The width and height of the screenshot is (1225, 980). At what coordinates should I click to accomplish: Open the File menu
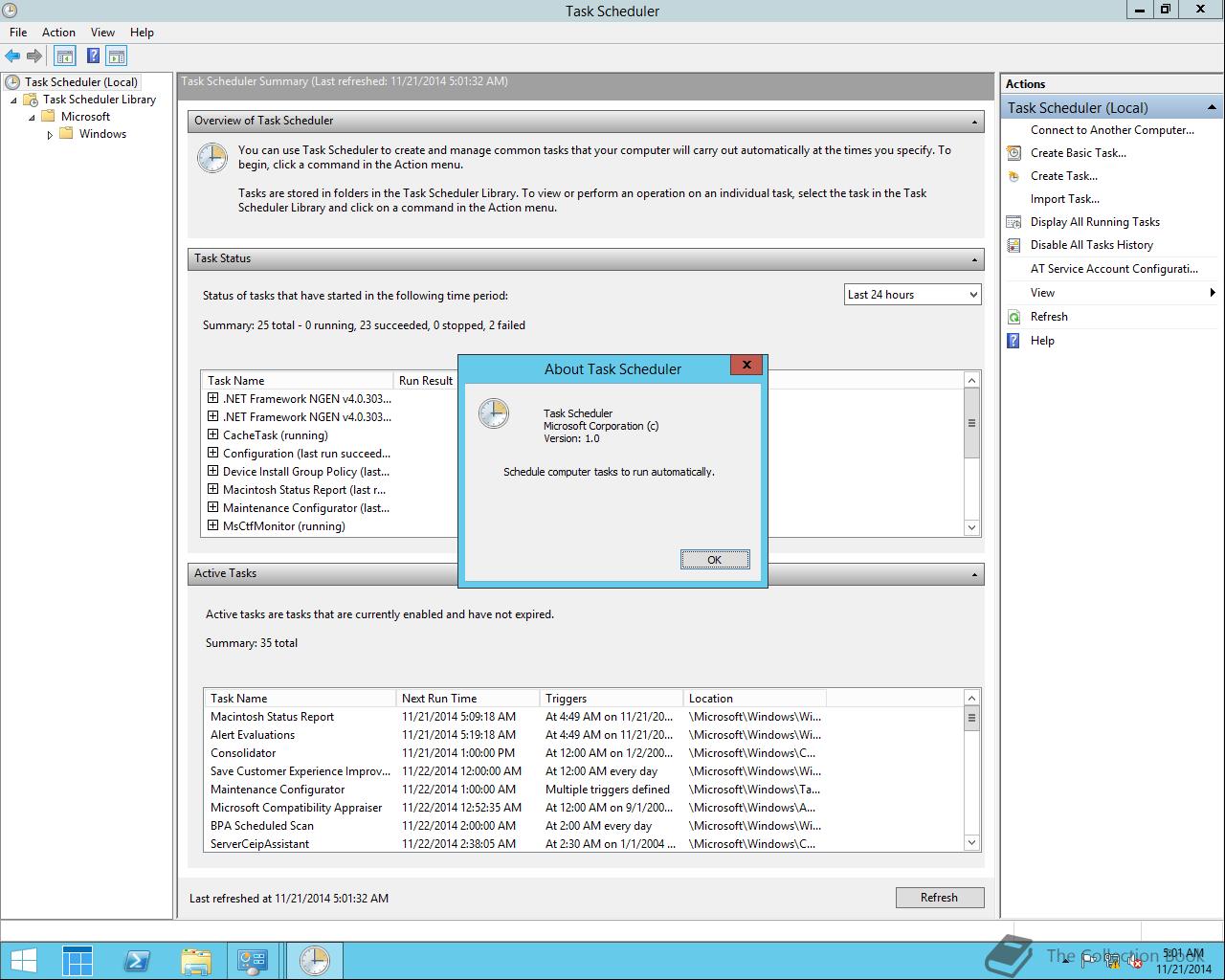tap(18, 33)
